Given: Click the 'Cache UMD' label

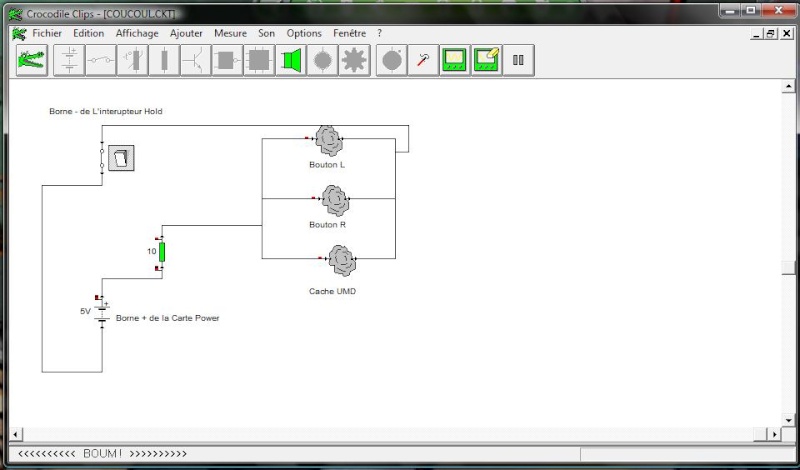Looking at the screenshot, I should coord(332,291).
